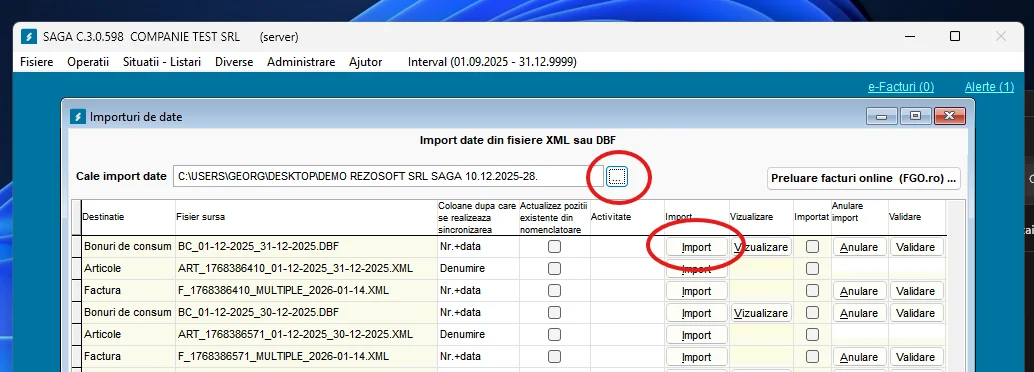Open the Fisiere menu
The height and width of the screenshot is (372, 1034).
(37, 62)
